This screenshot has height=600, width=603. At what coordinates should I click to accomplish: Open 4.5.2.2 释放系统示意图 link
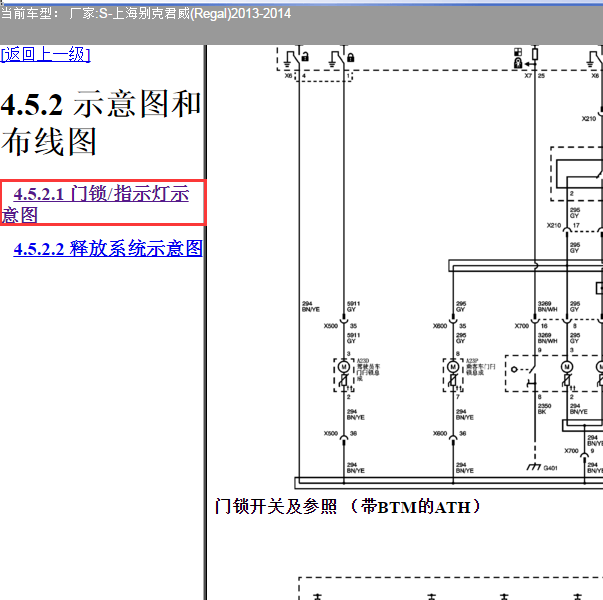[108, 248]
